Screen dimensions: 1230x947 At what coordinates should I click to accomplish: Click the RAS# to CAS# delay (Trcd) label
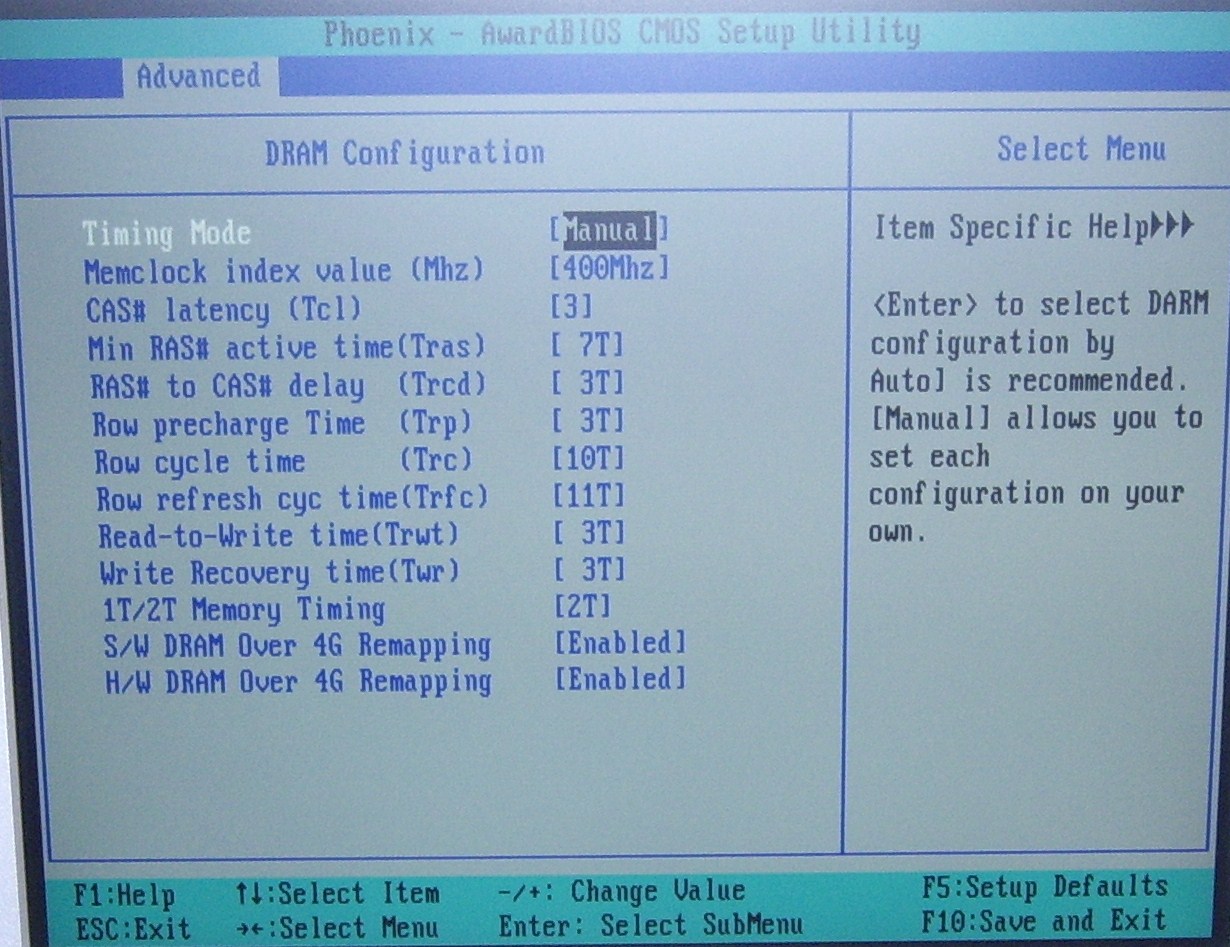[288, 386]
